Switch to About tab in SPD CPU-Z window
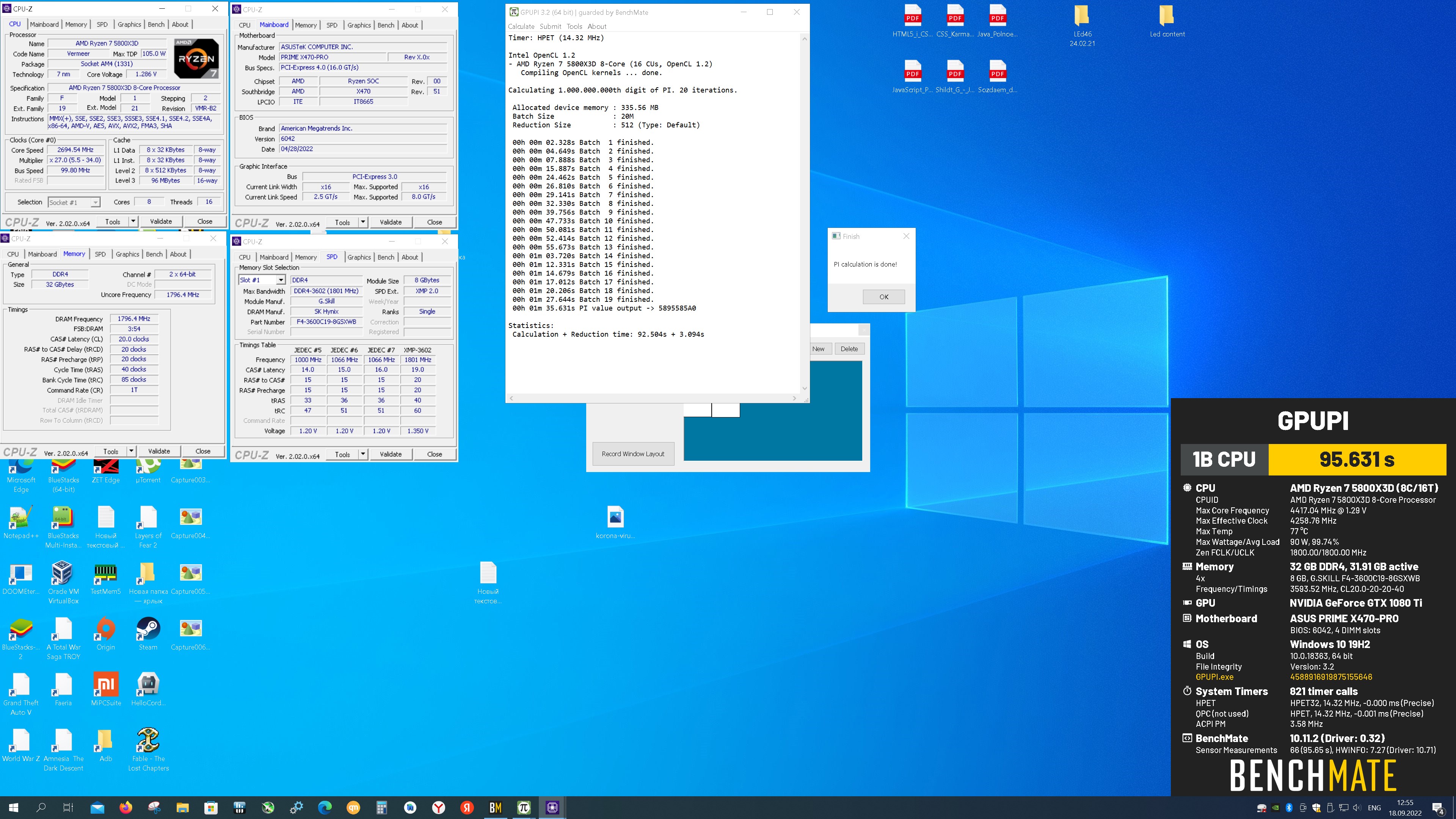Viewport: 1456px width, 819px height. click(x=410, y=257)
